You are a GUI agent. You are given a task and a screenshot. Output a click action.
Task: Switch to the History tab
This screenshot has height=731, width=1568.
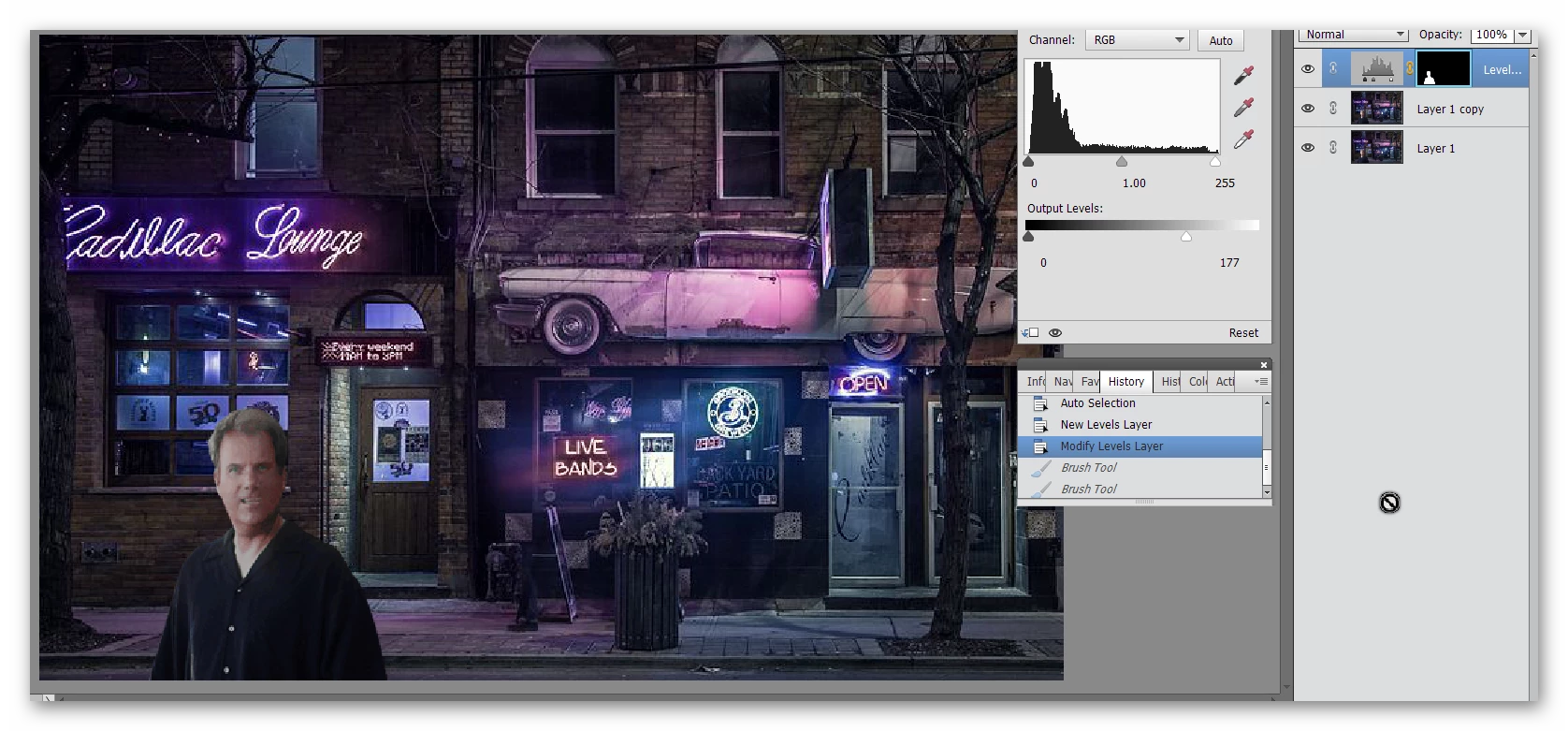coord(1126,381)
